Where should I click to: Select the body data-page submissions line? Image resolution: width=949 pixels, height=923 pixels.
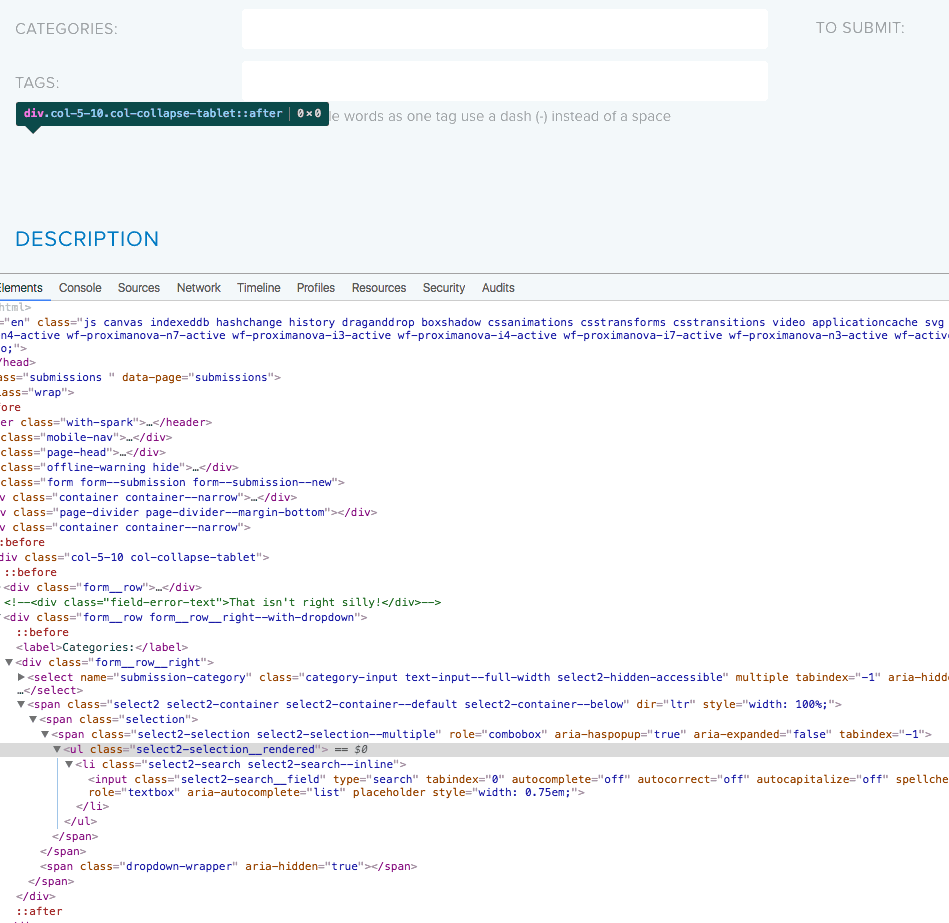tap(140, 378)
